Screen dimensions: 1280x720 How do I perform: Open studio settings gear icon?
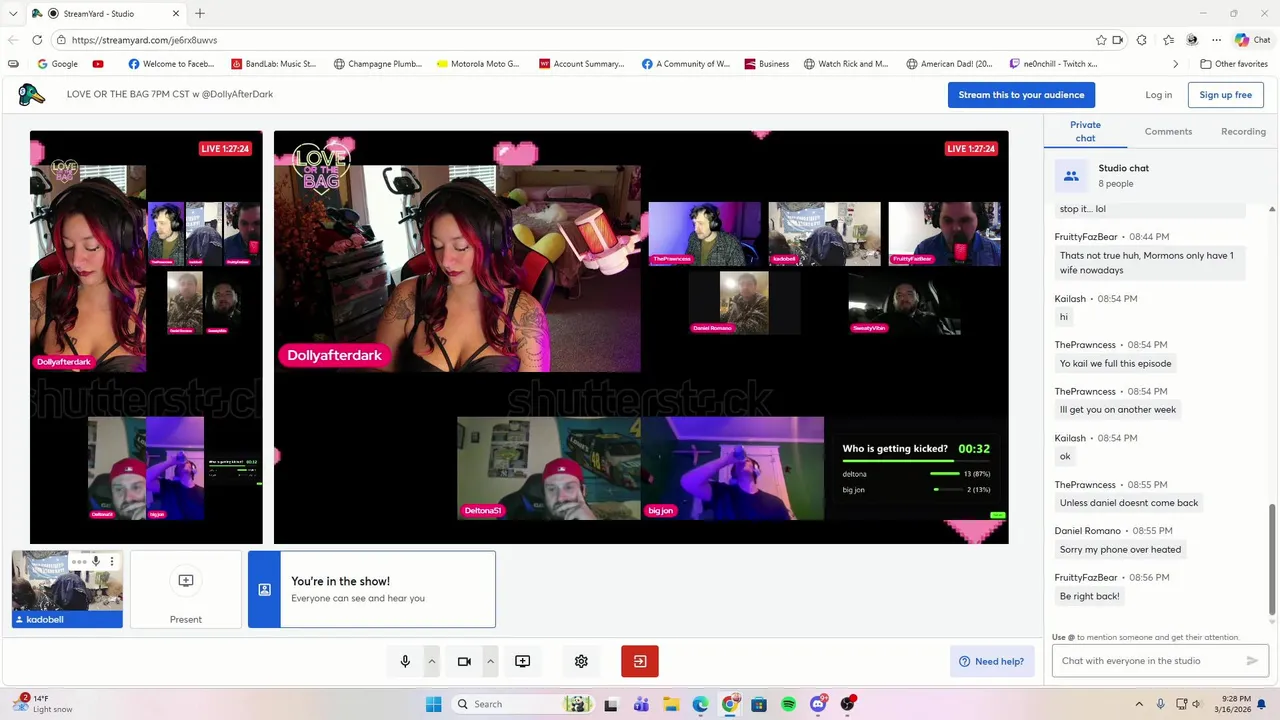tap(581, 661)
